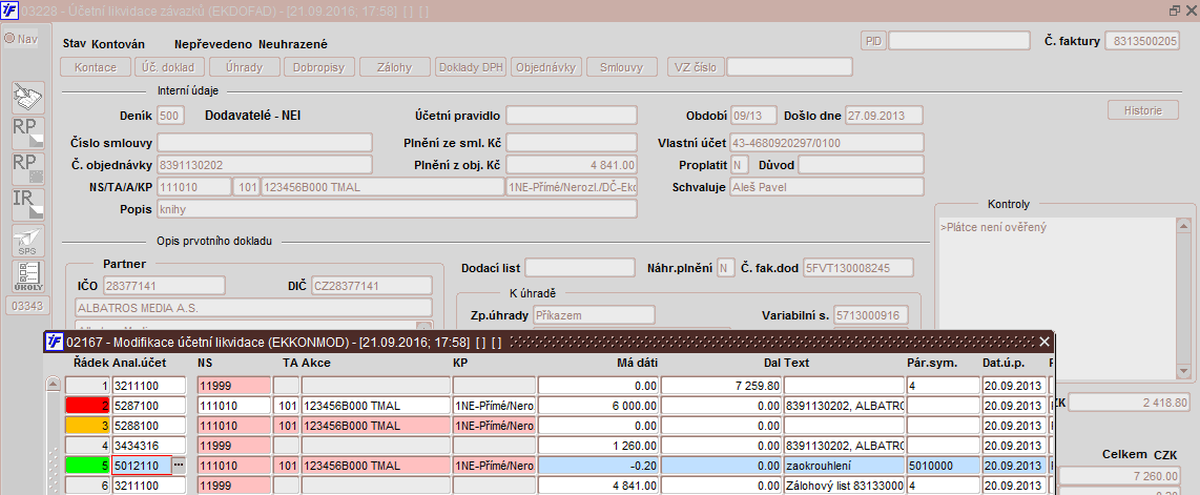Click the IR sidebar icon
1200x495 pixels.
point(28,204)
